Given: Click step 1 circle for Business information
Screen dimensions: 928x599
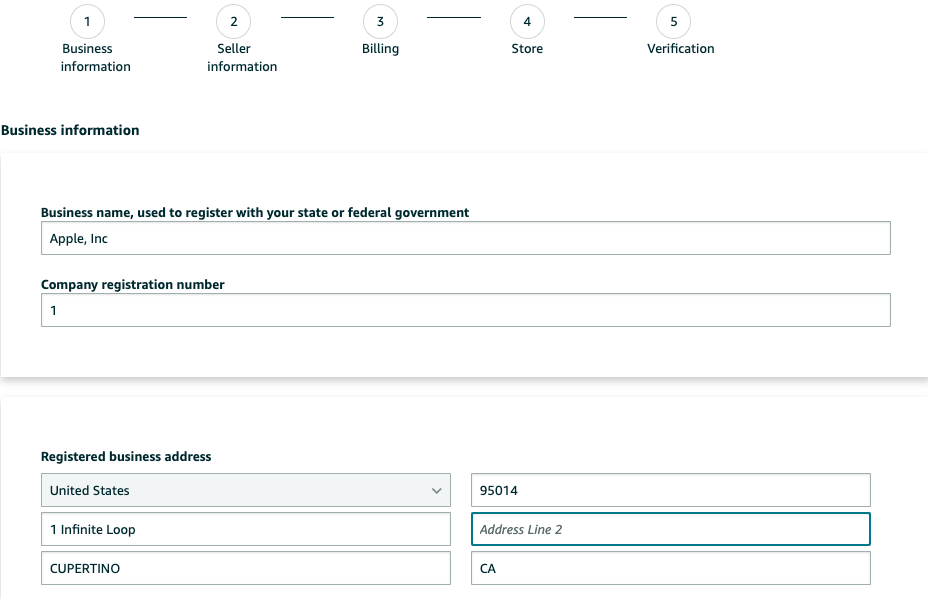Looking at the screenshot, I should point(87,21).
